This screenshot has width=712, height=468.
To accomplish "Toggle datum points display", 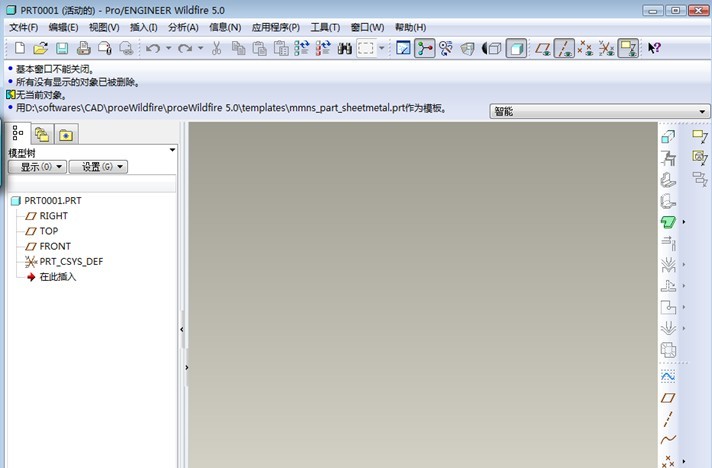I will [x=585, y=48].
